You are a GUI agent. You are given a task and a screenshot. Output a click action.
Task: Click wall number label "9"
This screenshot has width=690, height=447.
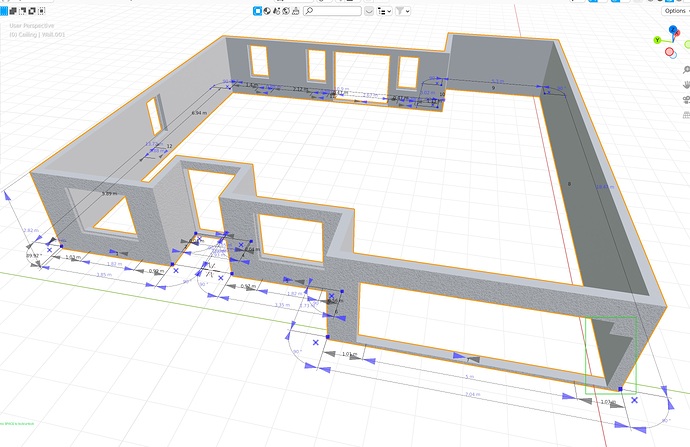click(493, 88)
